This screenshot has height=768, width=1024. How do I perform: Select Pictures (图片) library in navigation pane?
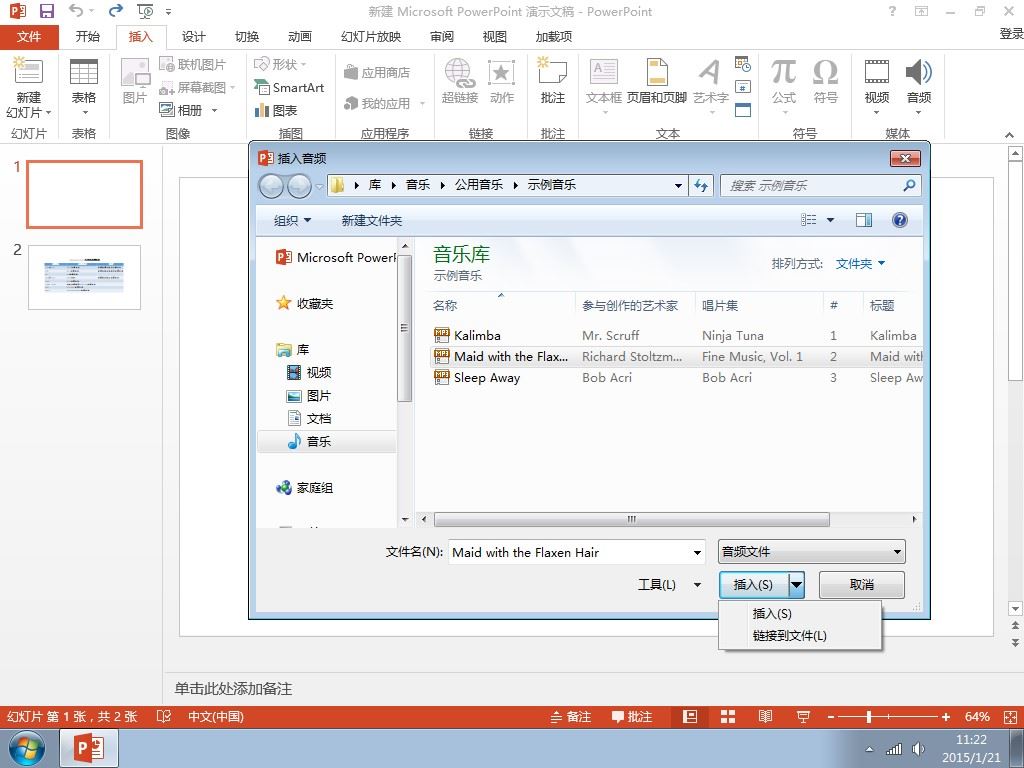310,395
